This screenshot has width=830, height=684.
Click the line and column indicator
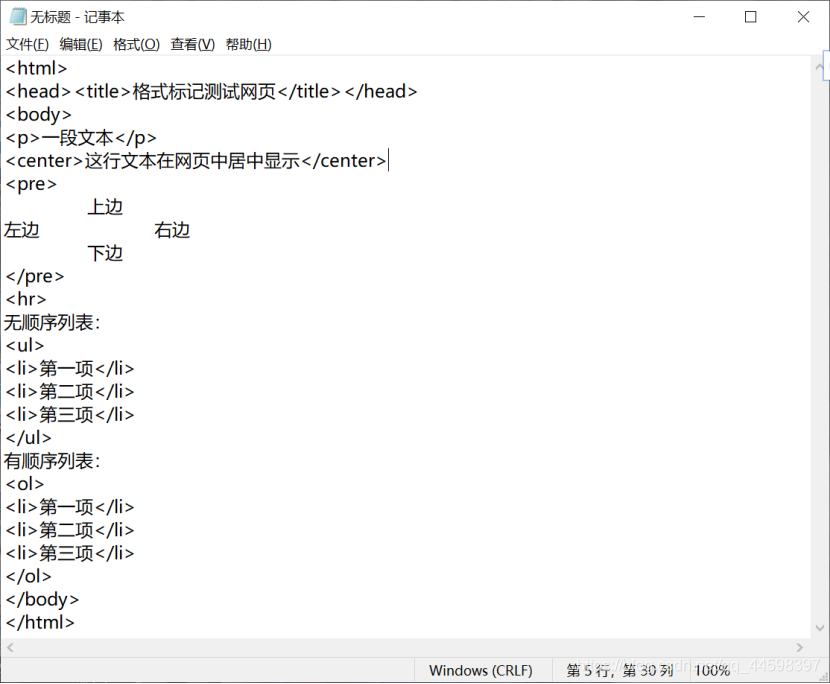(613, 670)
